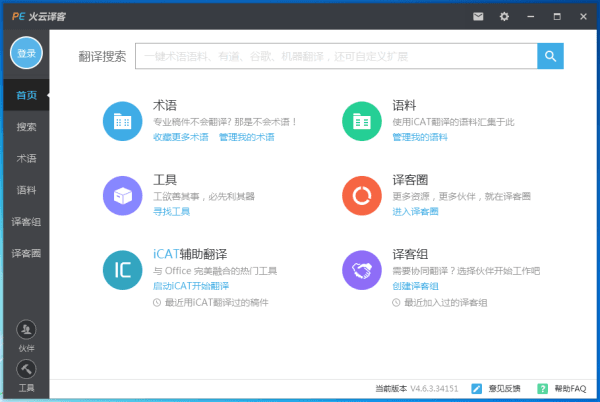600x402 pixels.
Task: Click the 译客组 card heading
Action: (410, 254)
